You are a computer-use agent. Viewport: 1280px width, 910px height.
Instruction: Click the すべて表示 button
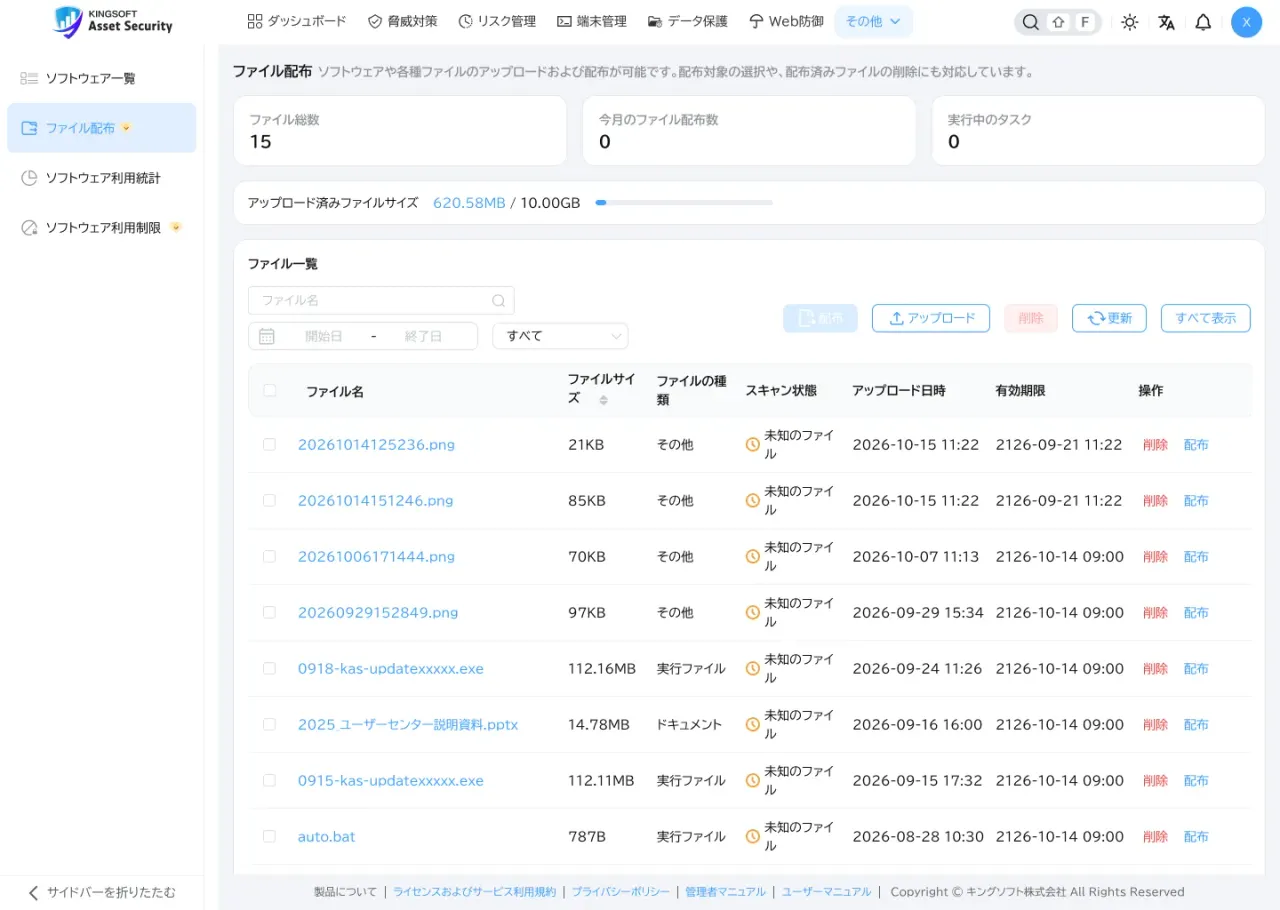pos(1206,318)
